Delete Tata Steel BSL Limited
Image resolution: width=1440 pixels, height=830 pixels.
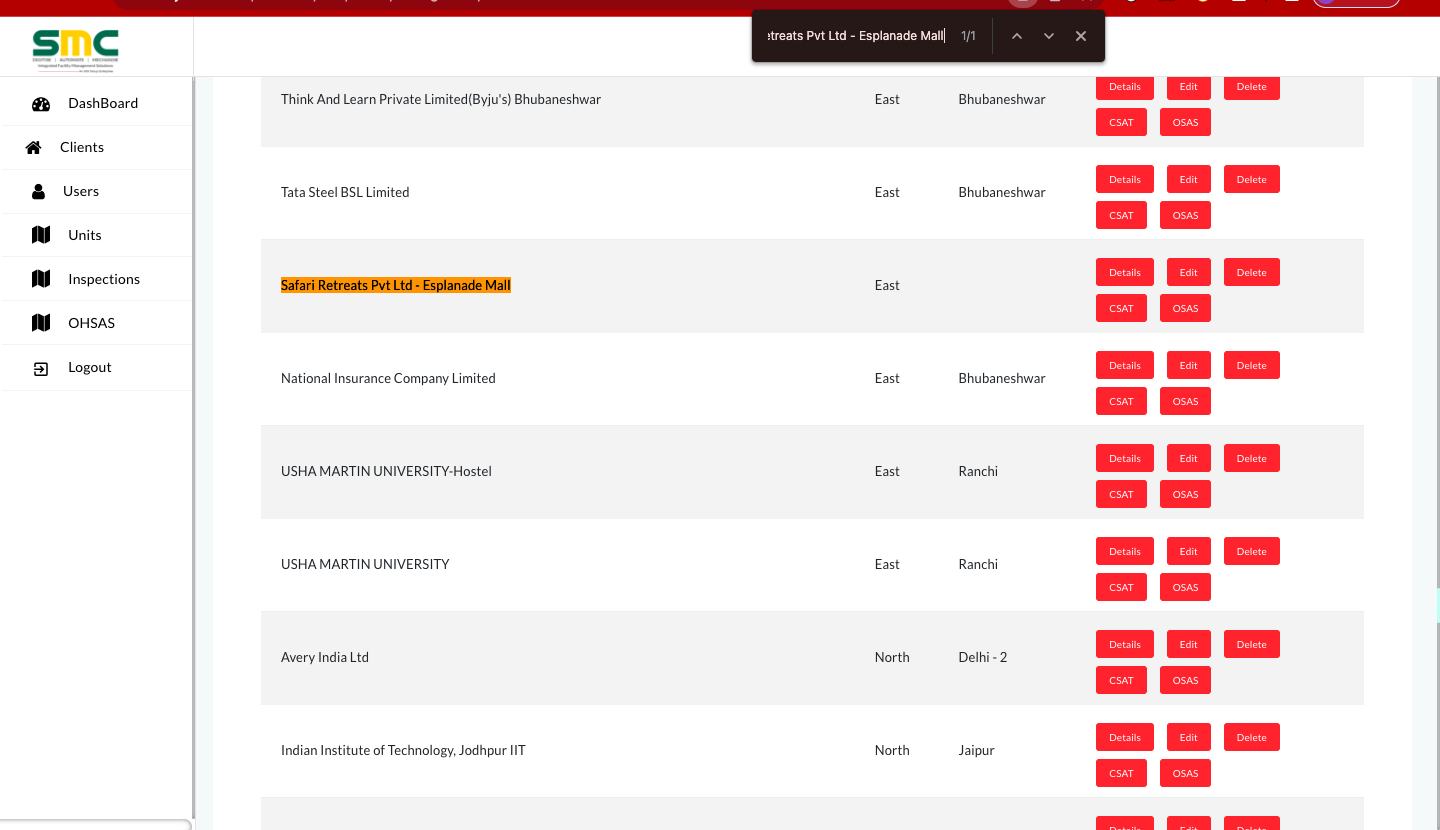click(x=1252, y=180)
